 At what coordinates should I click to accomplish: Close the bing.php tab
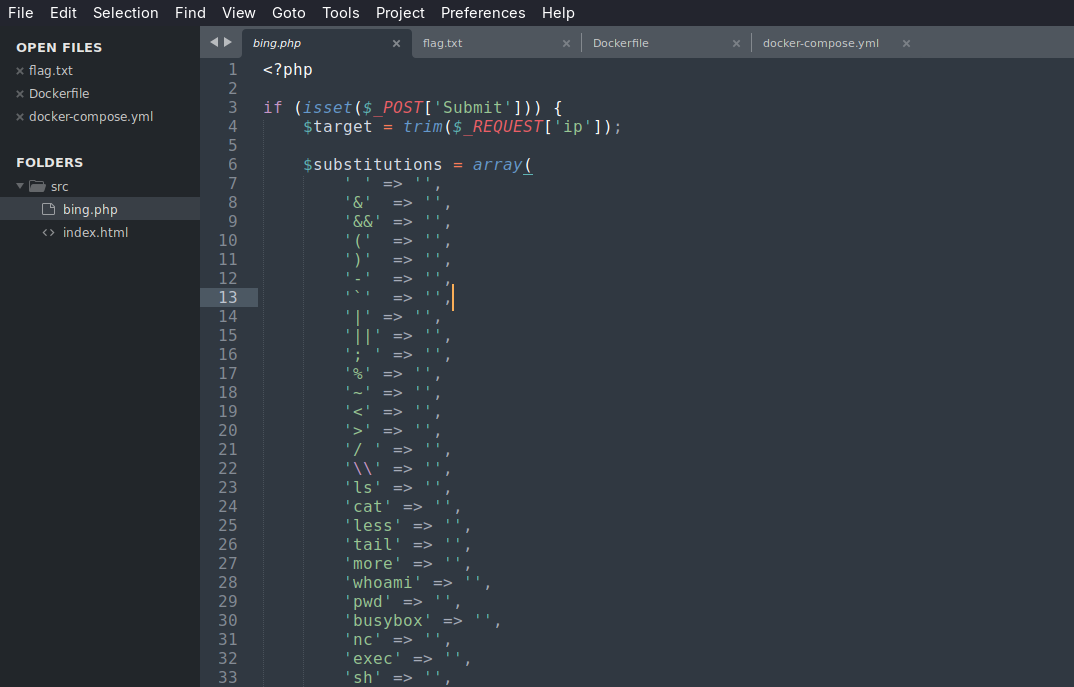pos(396,43)
